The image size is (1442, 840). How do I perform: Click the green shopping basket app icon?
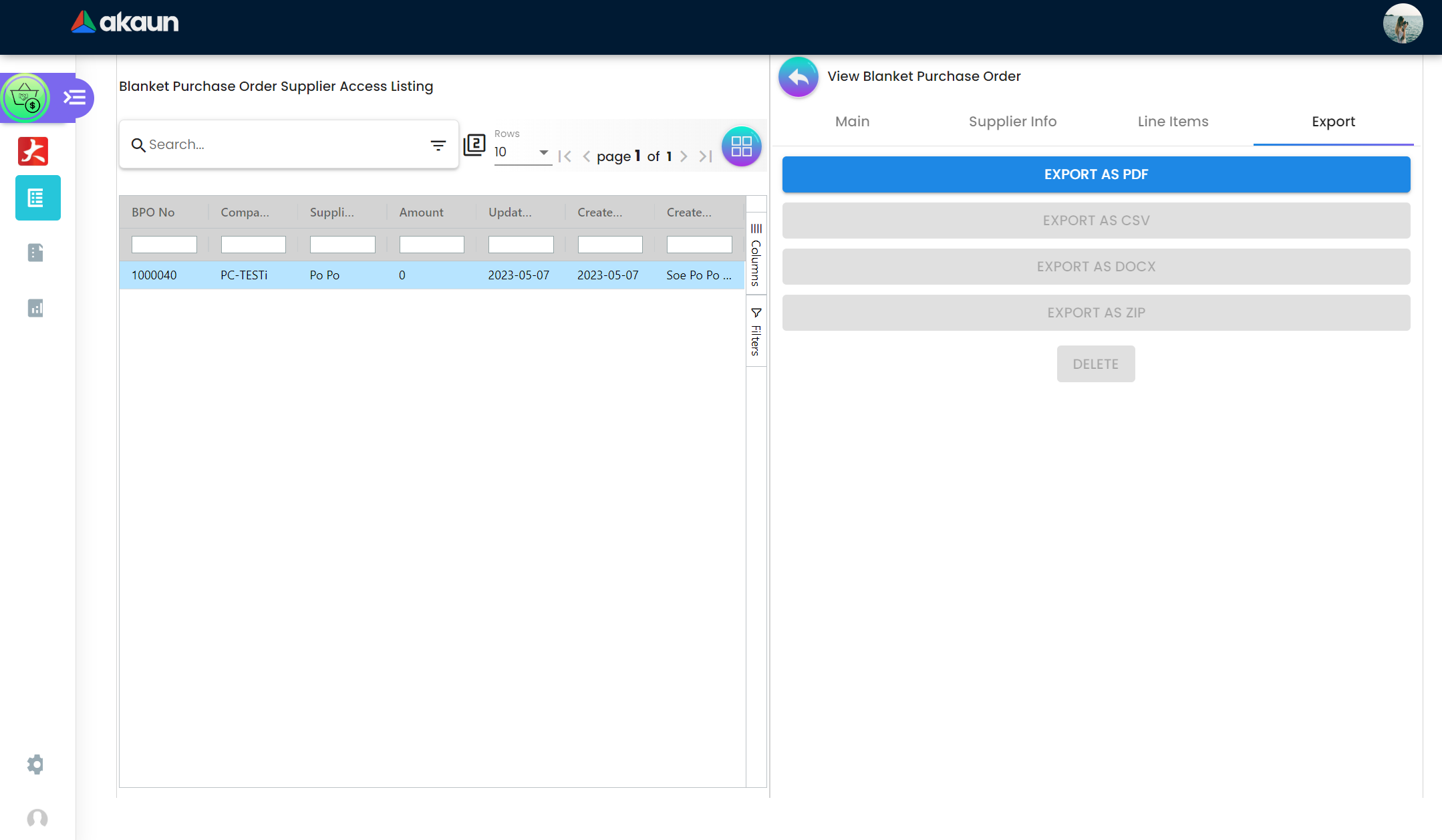coord(25,98)
